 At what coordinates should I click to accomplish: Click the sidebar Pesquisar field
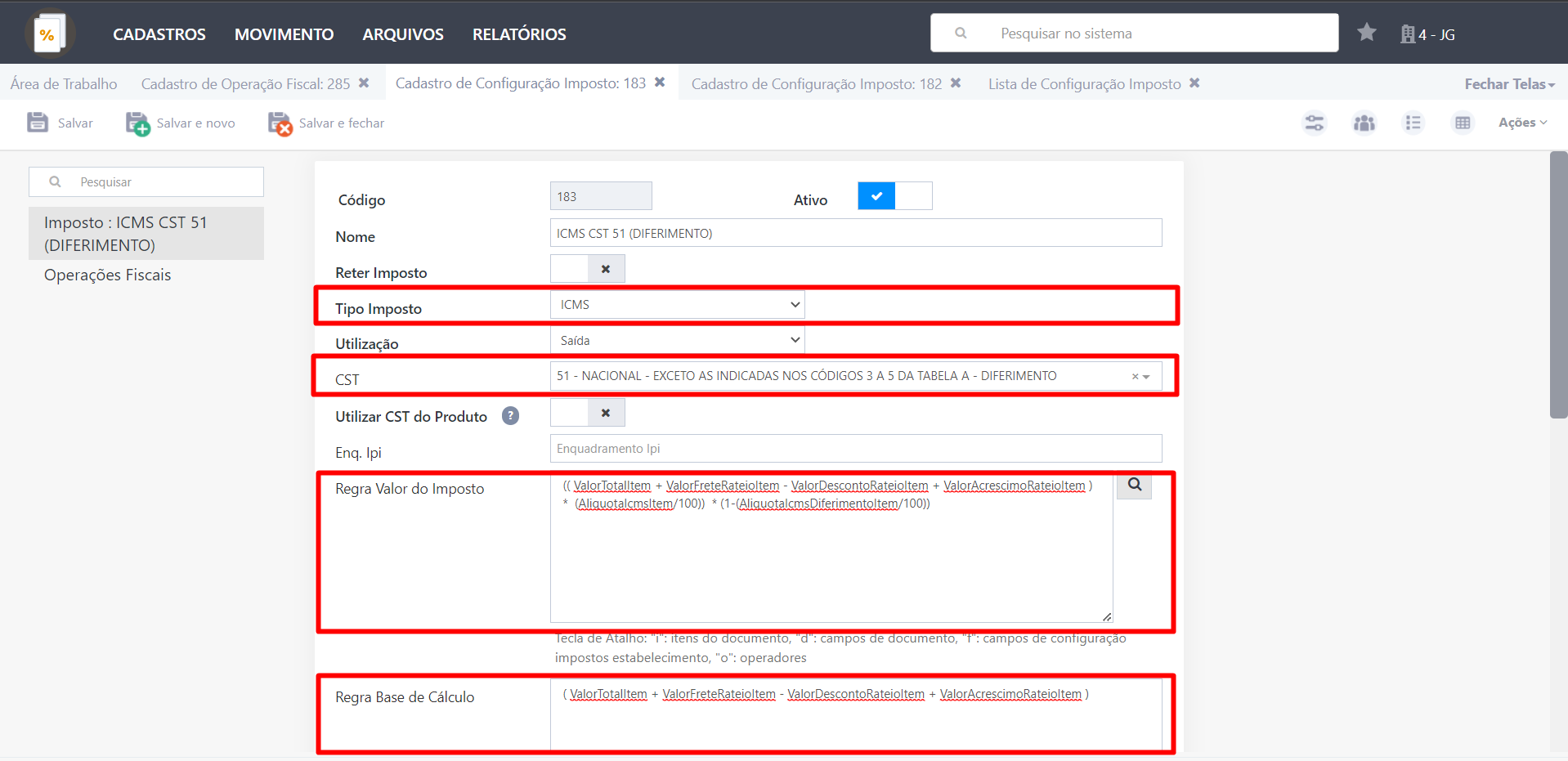click(146, 181)
